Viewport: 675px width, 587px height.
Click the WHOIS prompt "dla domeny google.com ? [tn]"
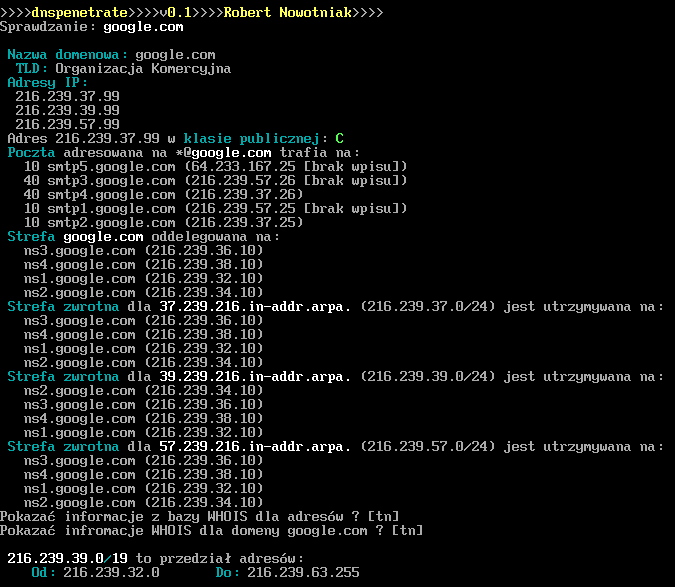tap(312, 530)
